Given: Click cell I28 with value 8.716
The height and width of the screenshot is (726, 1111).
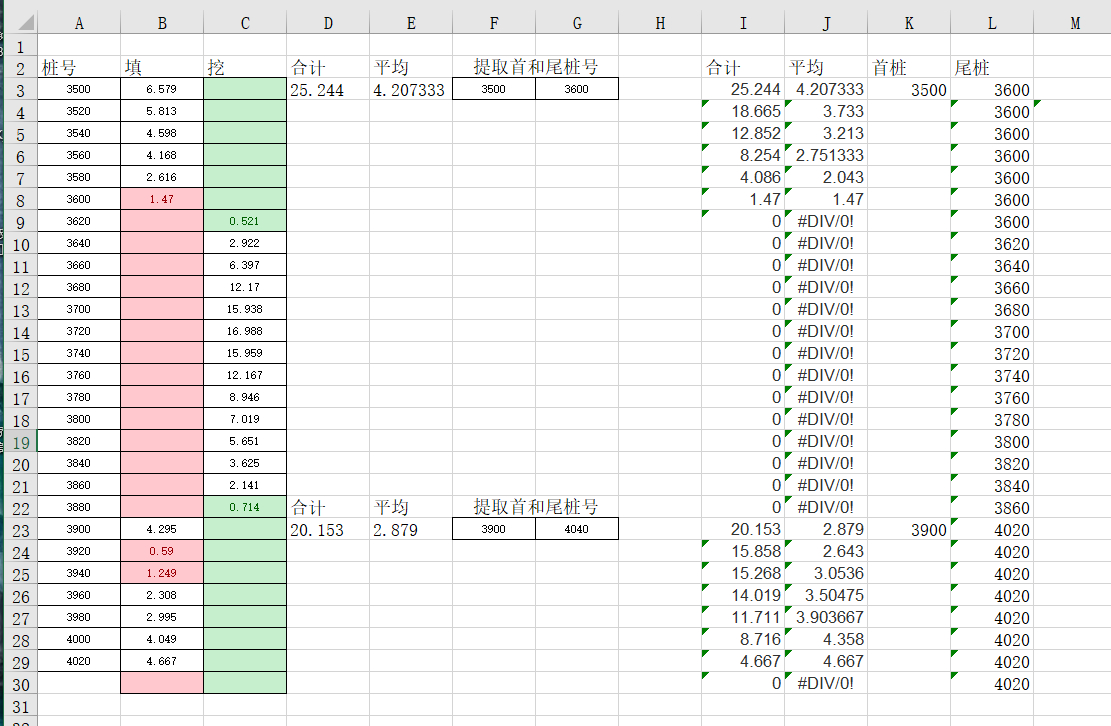Looking at the screenshot, I should coord(743,639).
